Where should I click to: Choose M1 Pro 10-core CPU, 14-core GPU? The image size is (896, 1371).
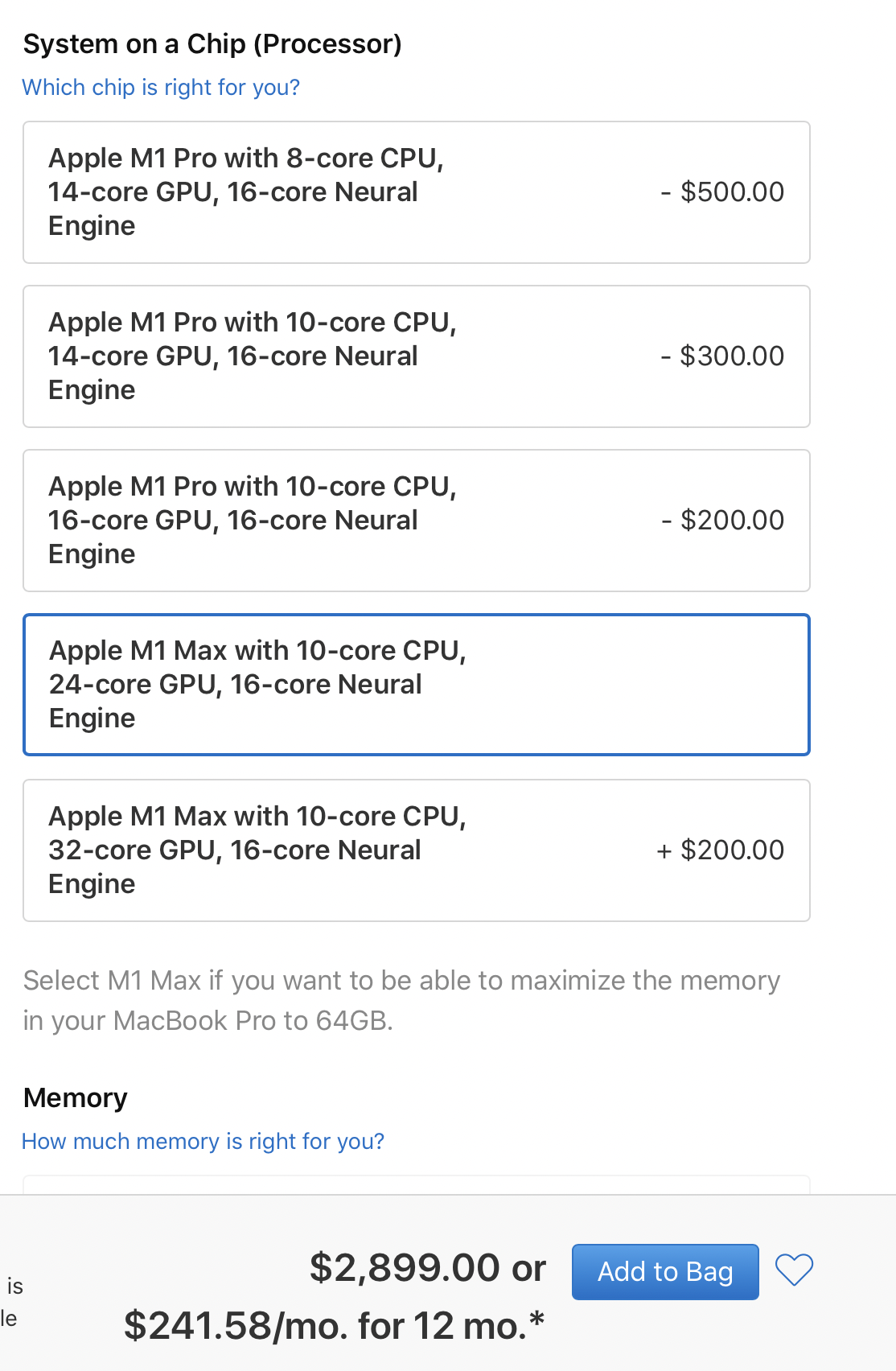(416, 356)
